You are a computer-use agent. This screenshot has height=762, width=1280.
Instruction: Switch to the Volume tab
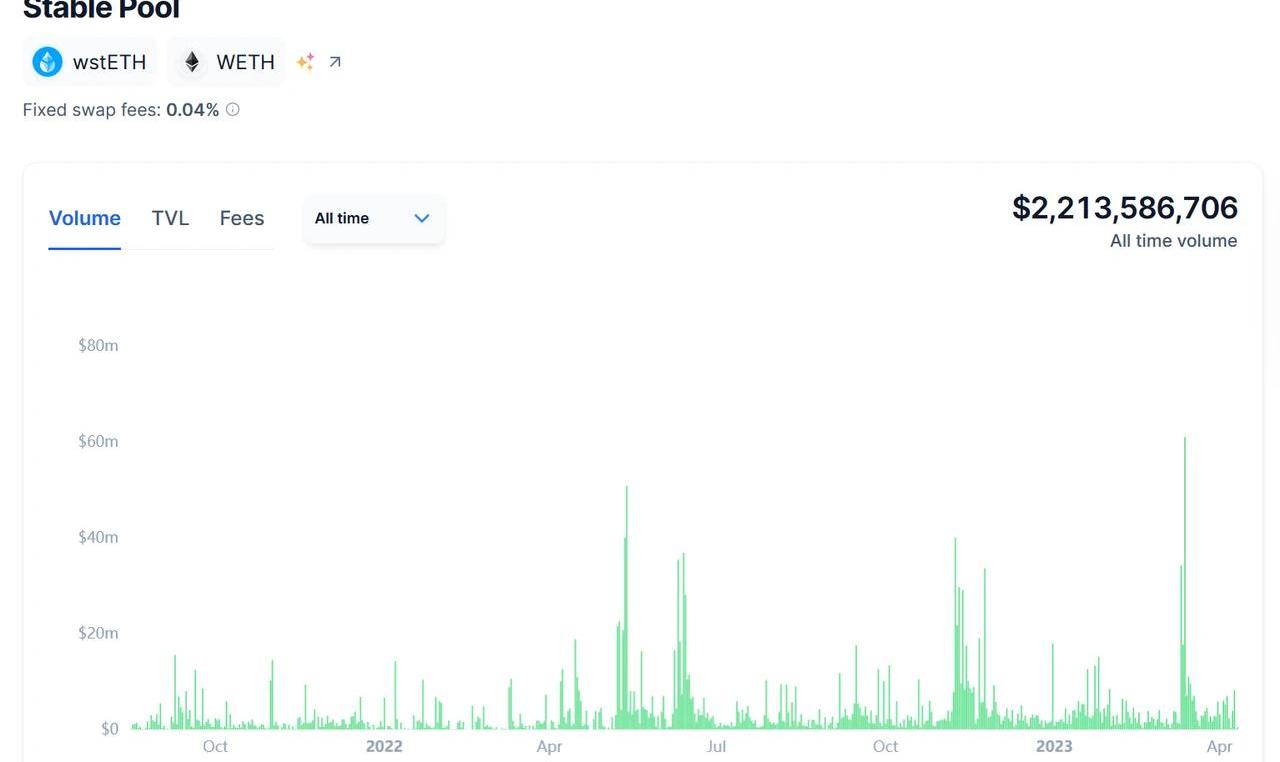85,218
